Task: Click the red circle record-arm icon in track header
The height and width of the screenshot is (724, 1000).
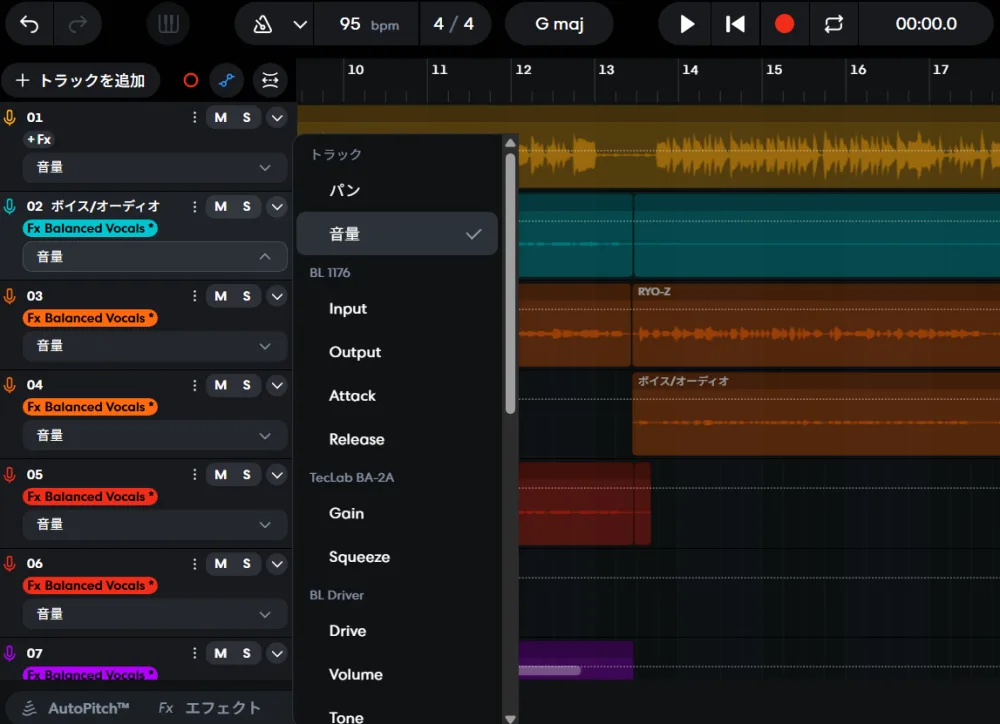Action: coord(191,80)
